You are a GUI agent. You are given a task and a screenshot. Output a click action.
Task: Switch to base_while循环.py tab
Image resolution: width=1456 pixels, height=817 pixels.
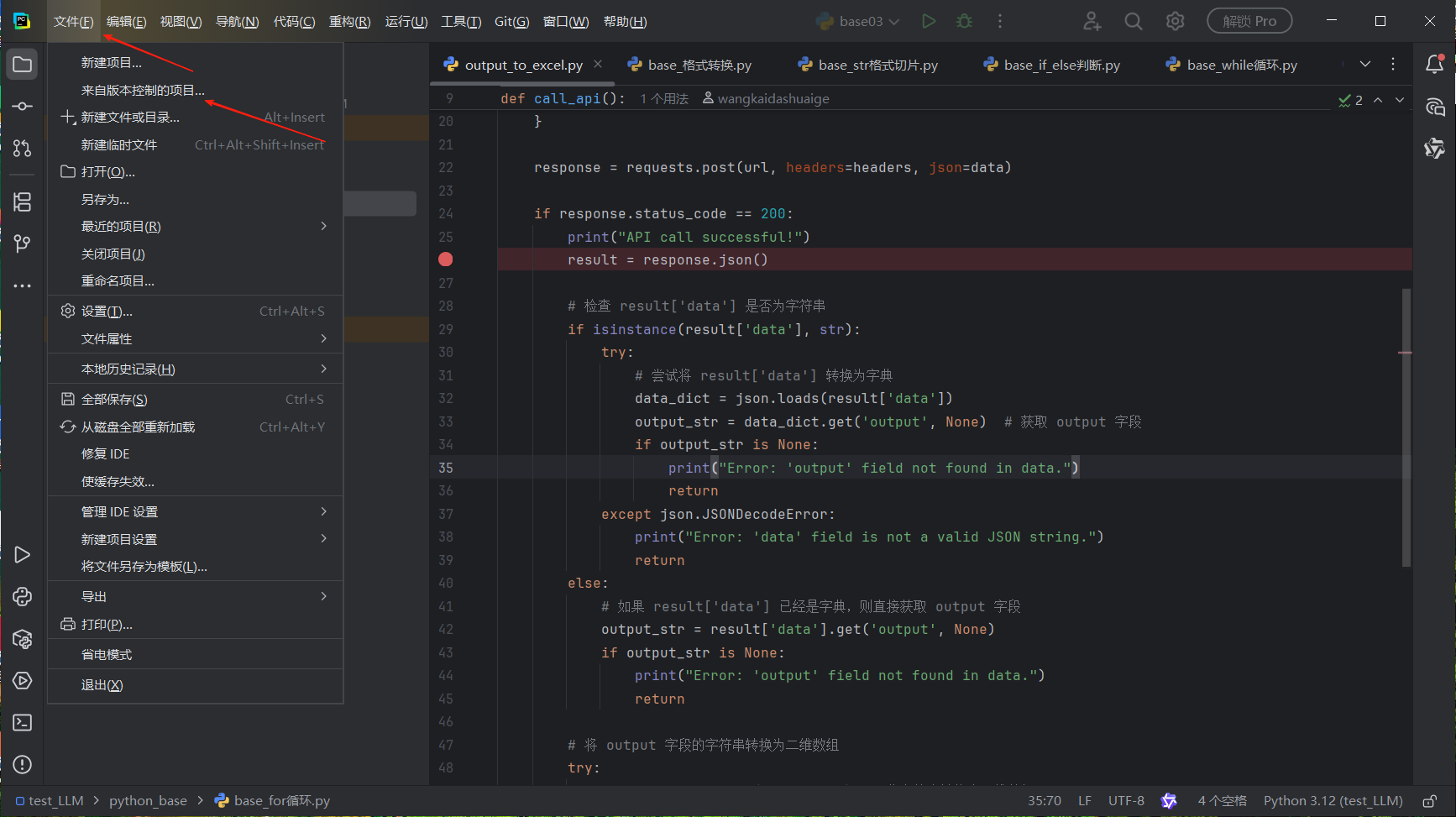tap(1231, 65)
